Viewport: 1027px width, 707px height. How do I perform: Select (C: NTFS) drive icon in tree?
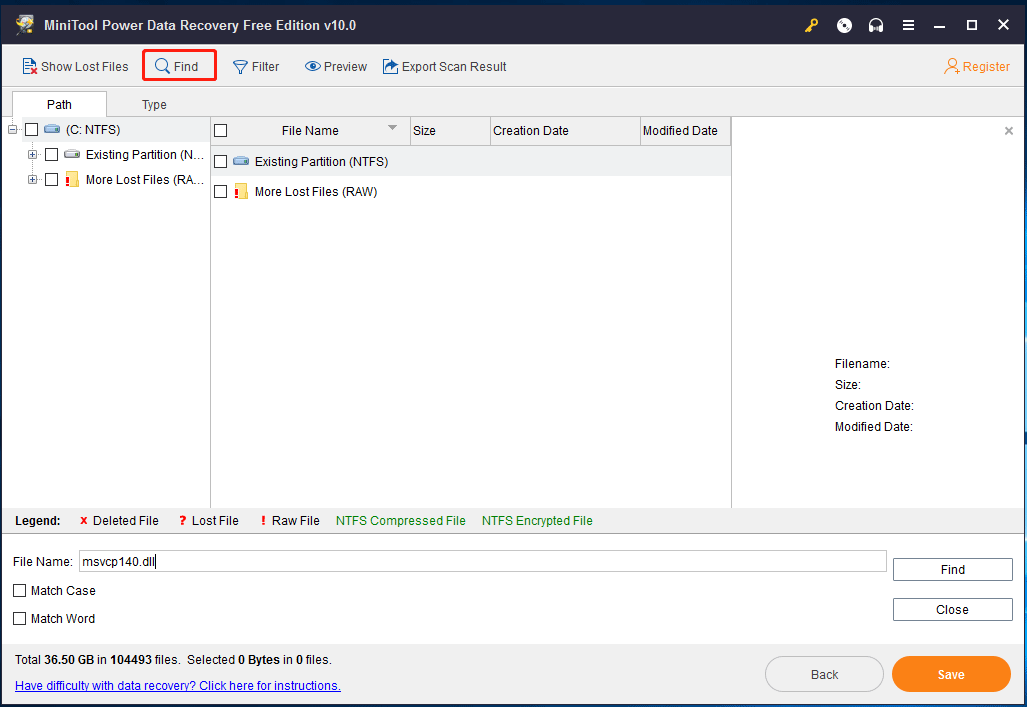[52, 130]
